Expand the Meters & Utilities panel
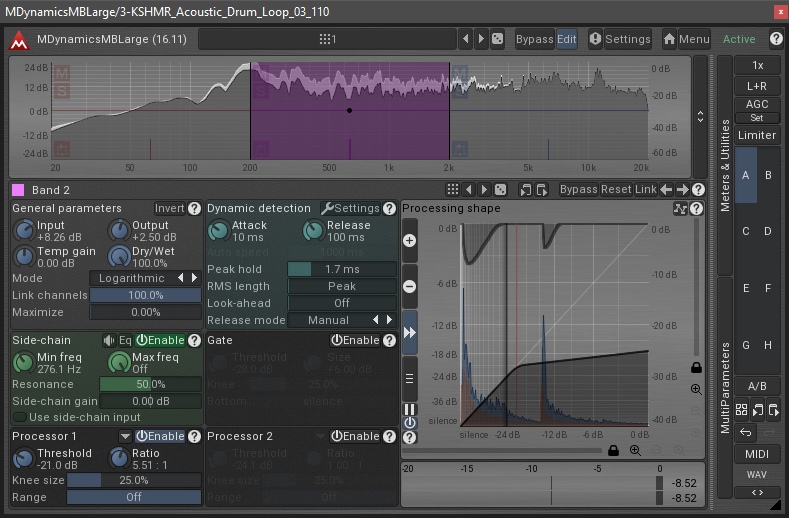 coord(725,165)
